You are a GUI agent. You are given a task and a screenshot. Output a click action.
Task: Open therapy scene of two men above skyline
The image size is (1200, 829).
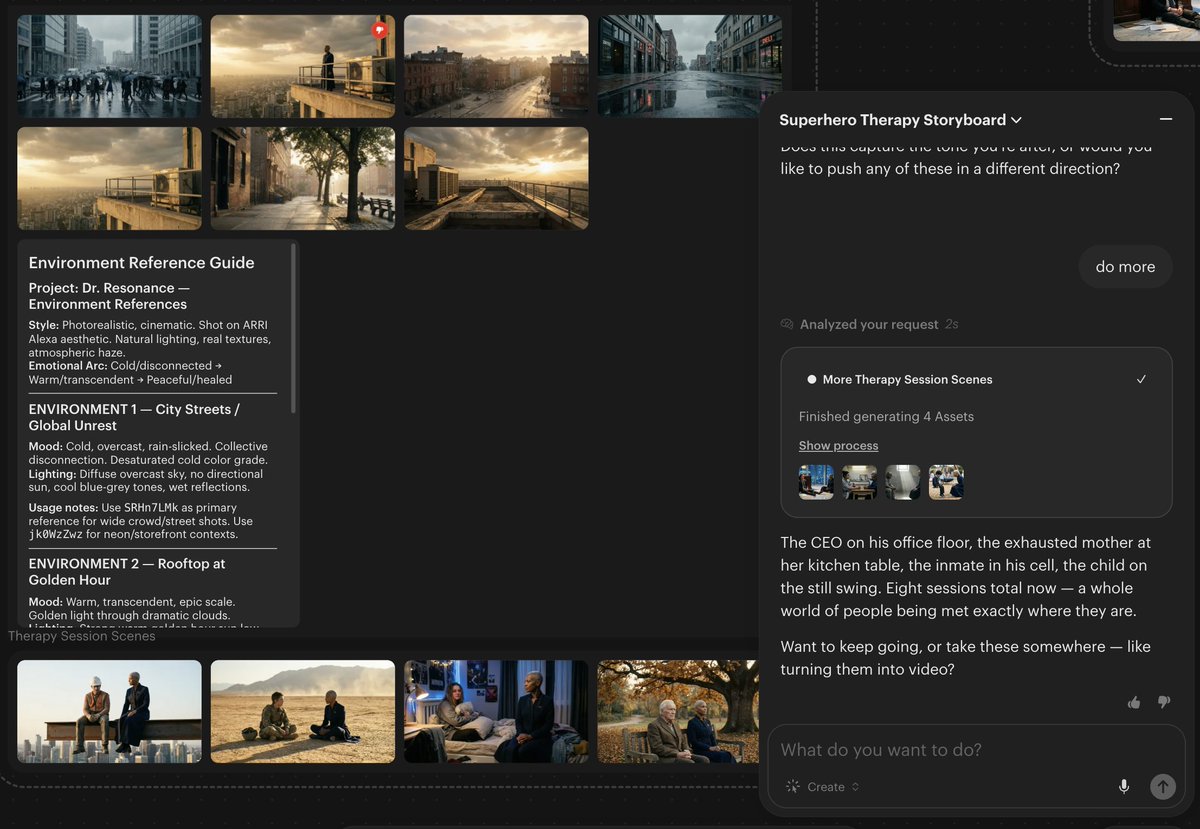109,711
